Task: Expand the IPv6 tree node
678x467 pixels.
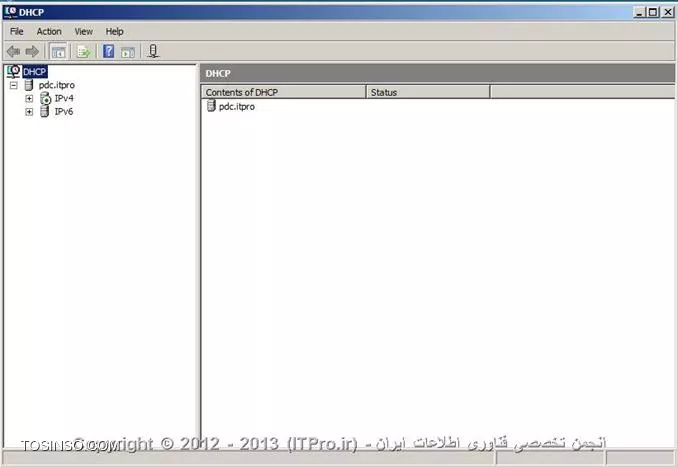Action: coord(29,112)
